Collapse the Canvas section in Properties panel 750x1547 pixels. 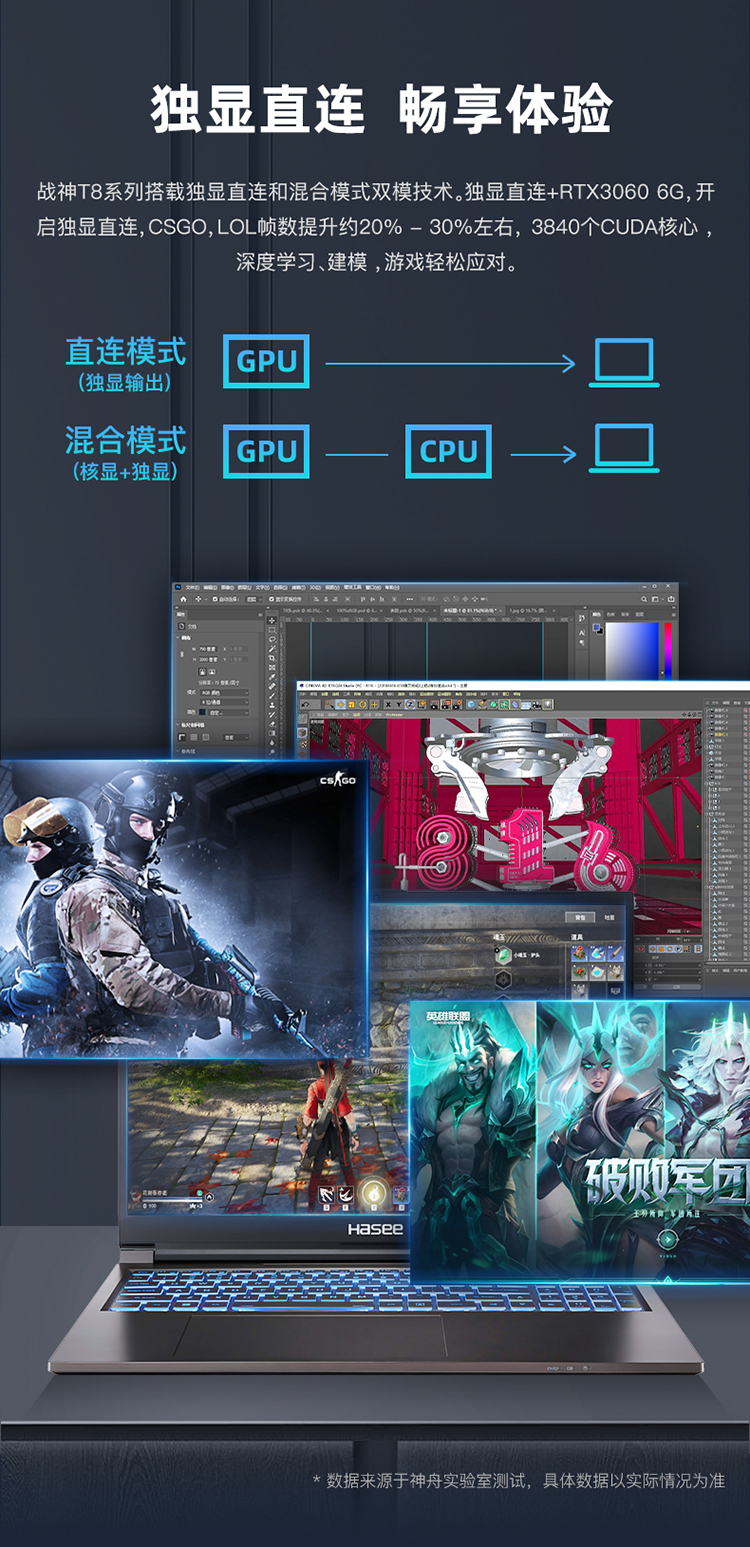pyautogui.click(x=178, y=638)
